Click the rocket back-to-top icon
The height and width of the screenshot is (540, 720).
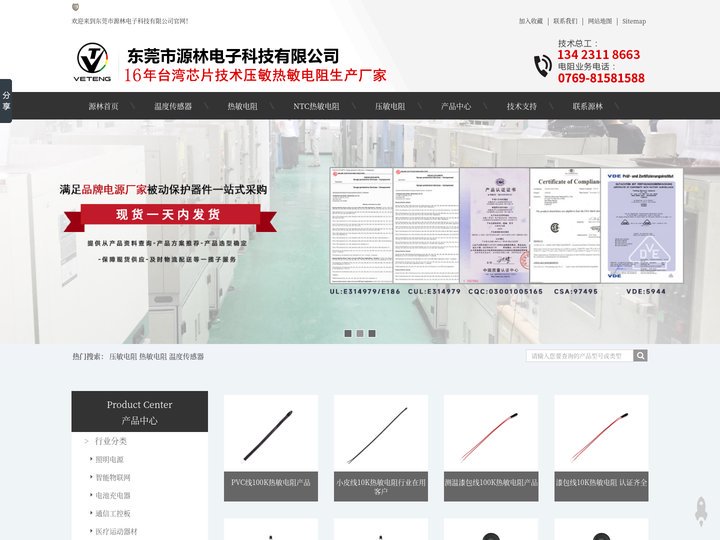point(701,511)
